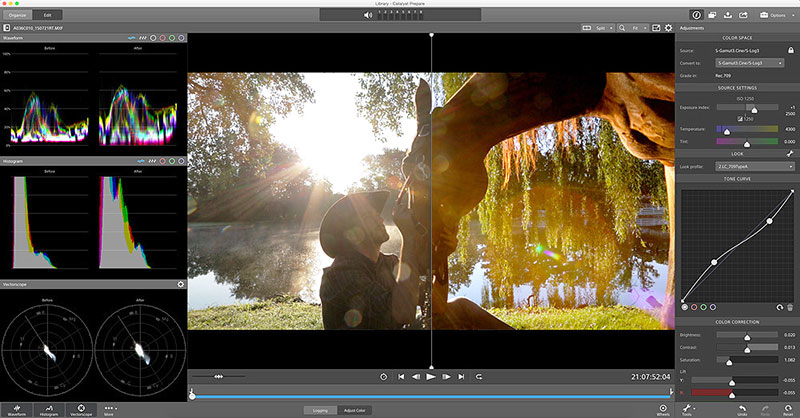Switch to the Edit tab
The width and height of the screenshot is (800, 418).
[47, 15]
